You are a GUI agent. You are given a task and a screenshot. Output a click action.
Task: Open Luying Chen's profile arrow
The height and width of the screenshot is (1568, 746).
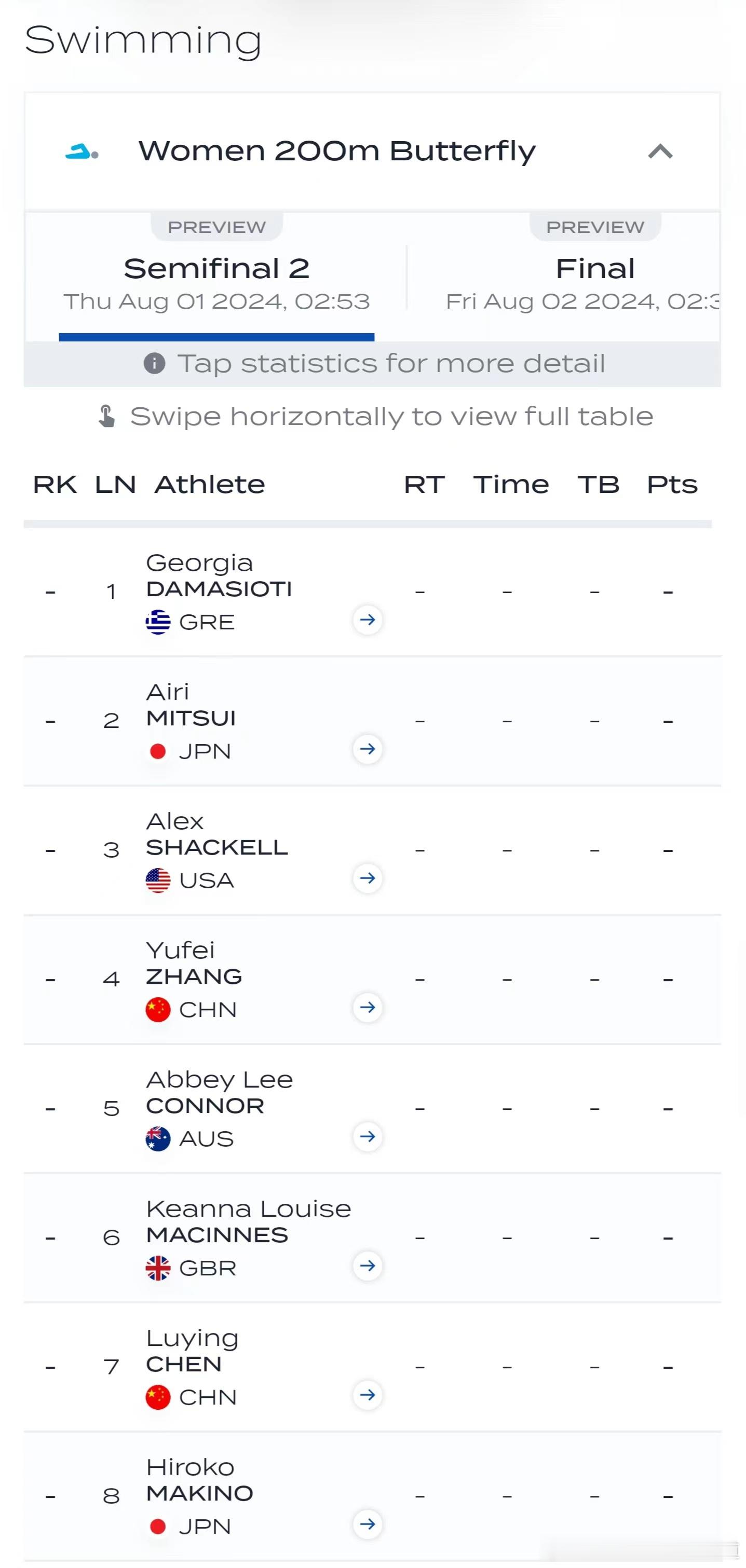pos(367,1395)
